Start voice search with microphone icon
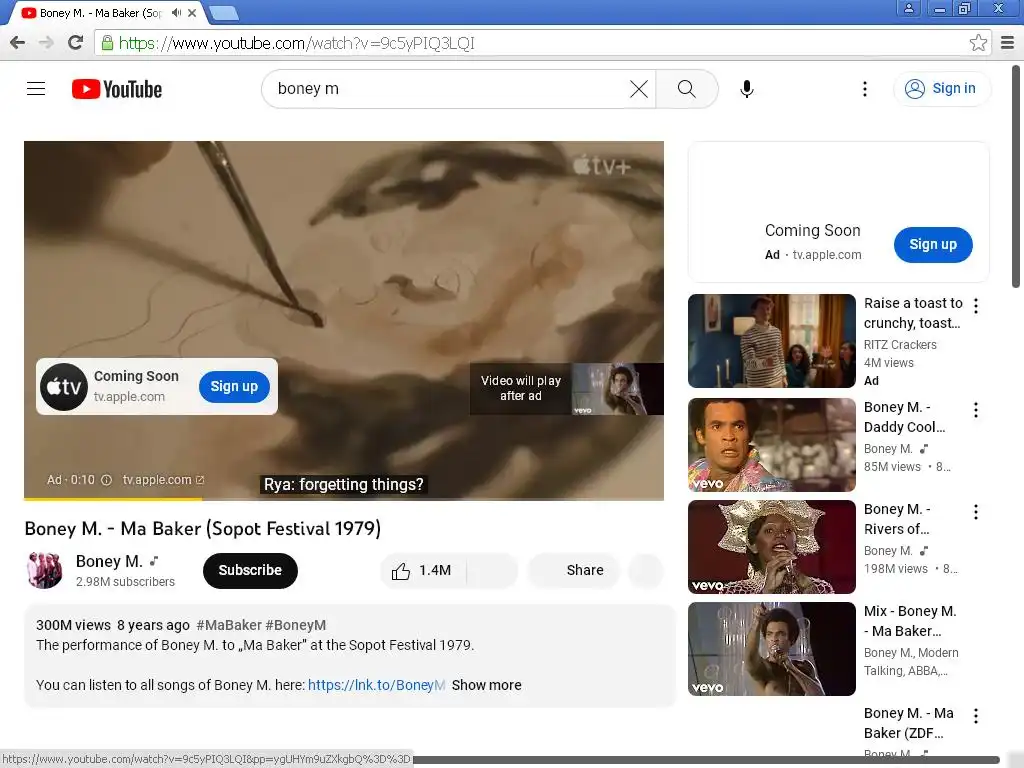The width and height of the screenshot is (1024, 768). [746, 89]
